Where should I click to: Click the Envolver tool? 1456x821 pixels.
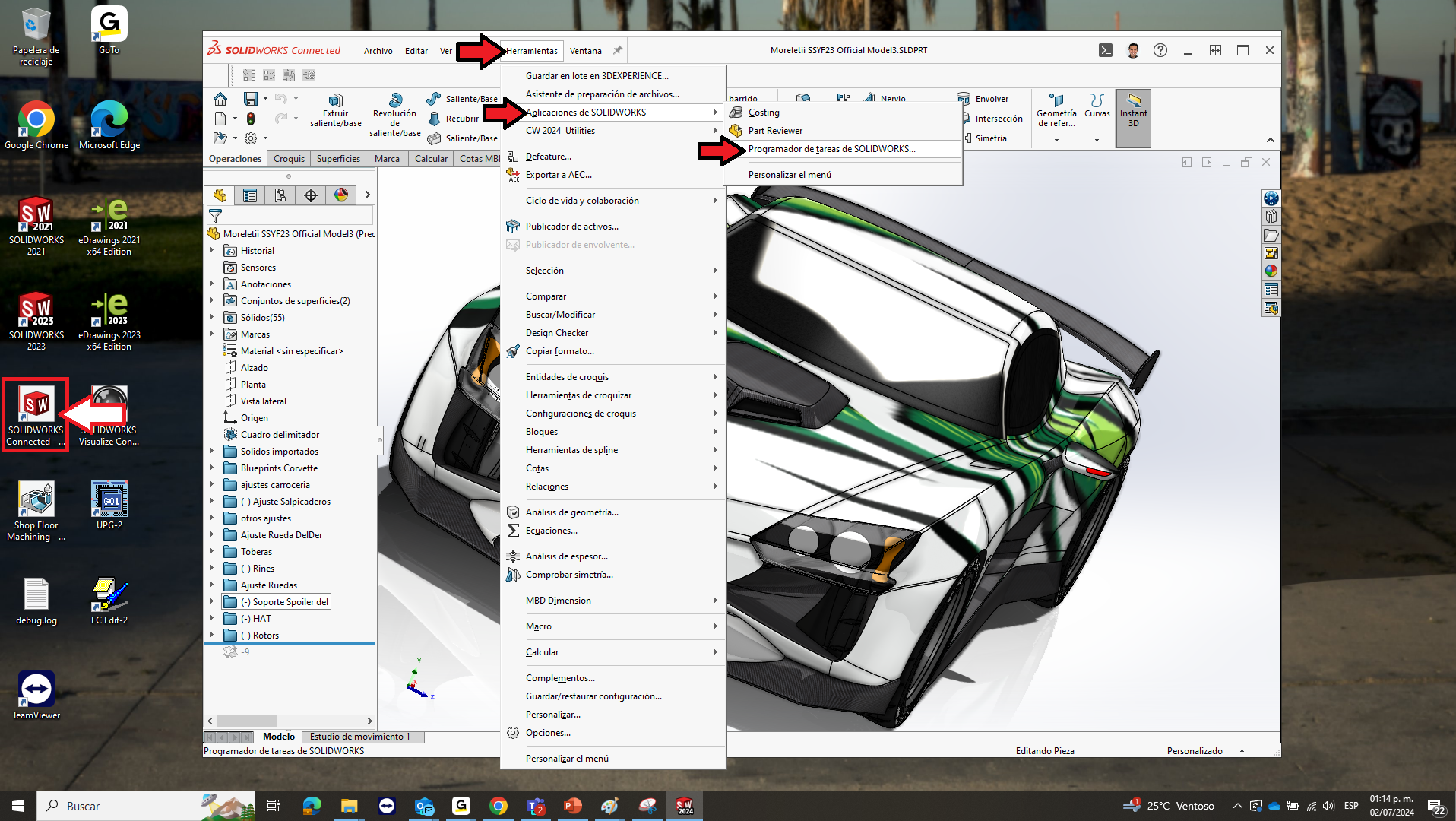(983, 99)
